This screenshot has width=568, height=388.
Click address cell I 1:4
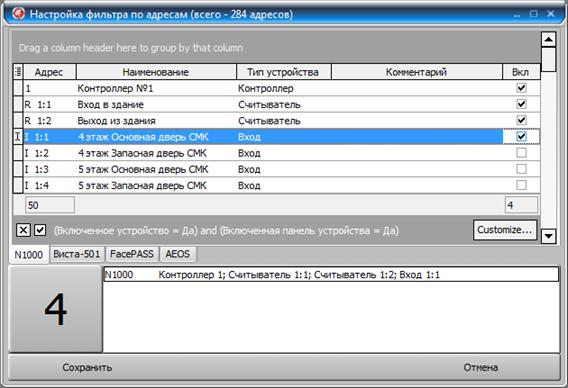point(50,185)
